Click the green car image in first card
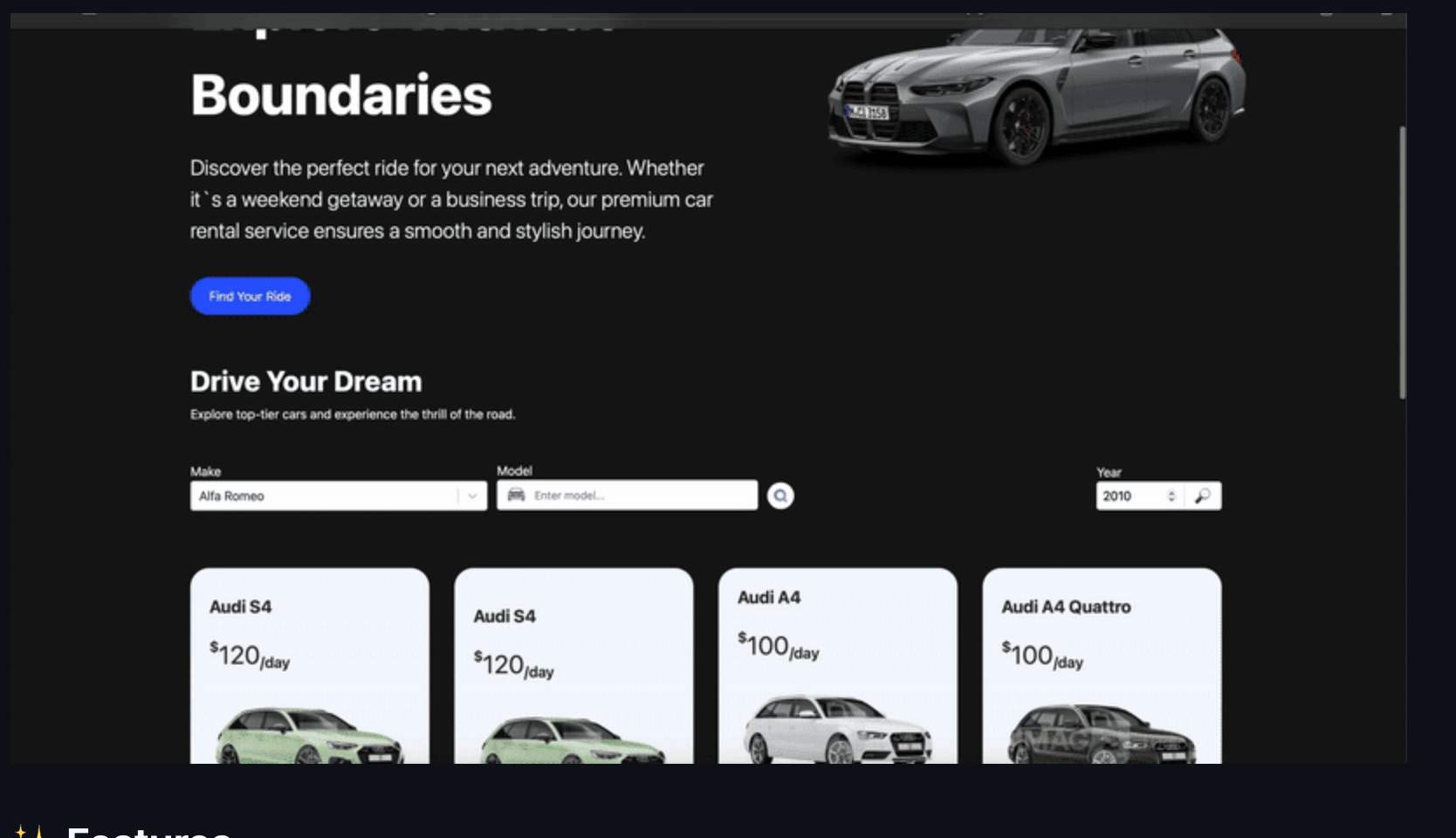The width and height of the screenshot is (1456, 838). click(309, 736)
